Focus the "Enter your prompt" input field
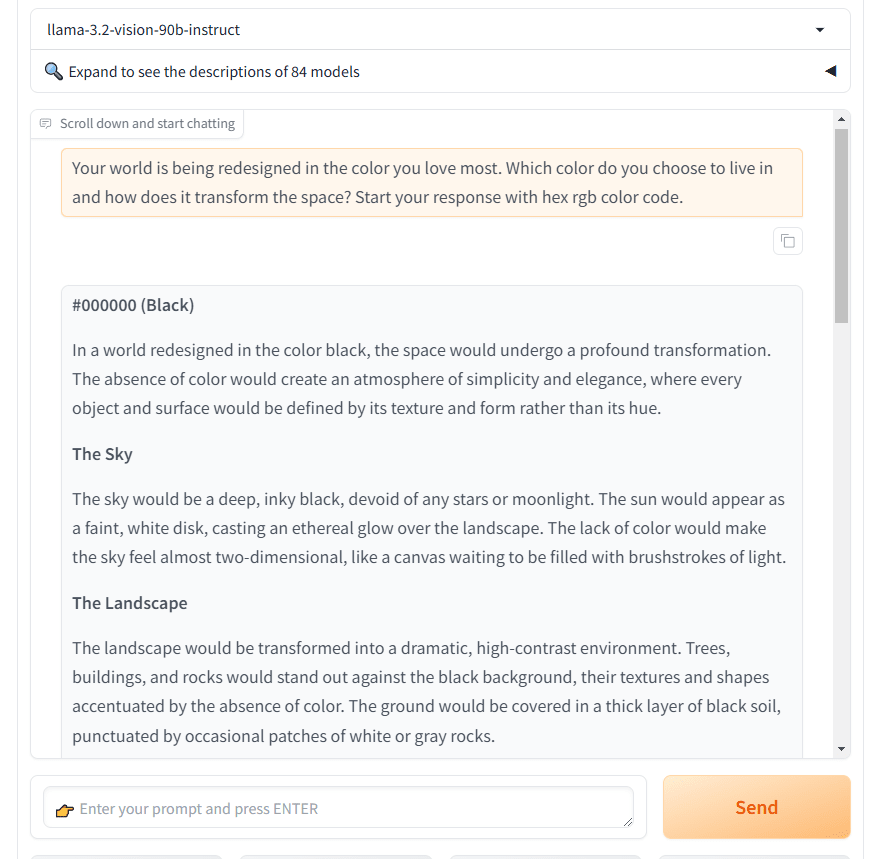Screen dimensions: 893x859 pos(340,808)
